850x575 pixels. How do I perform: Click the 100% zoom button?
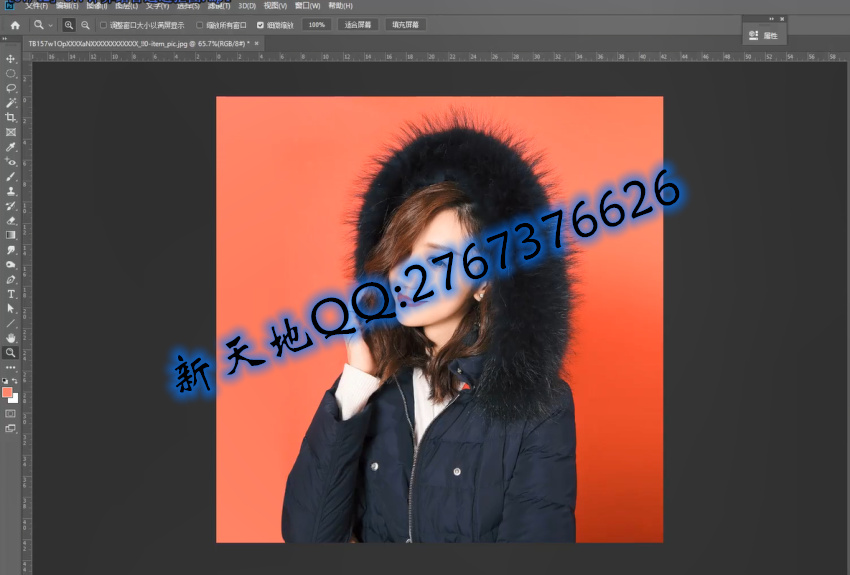[x=317, y=25]
